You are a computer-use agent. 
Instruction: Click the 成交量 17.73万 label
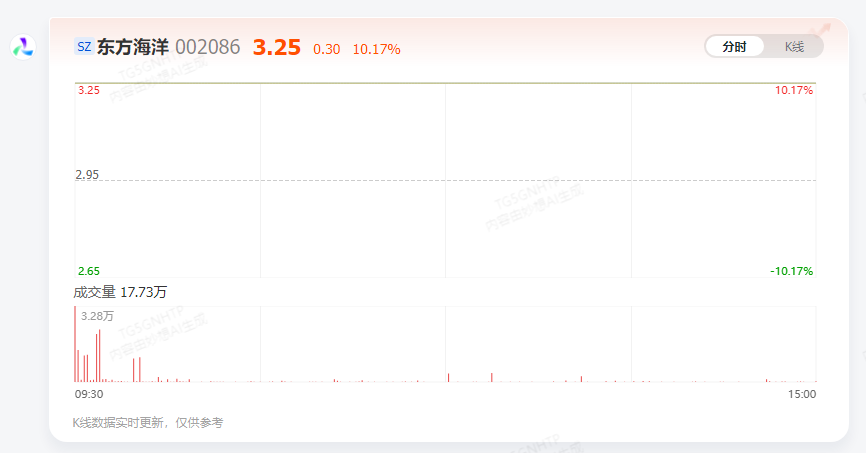click(120, 292)
